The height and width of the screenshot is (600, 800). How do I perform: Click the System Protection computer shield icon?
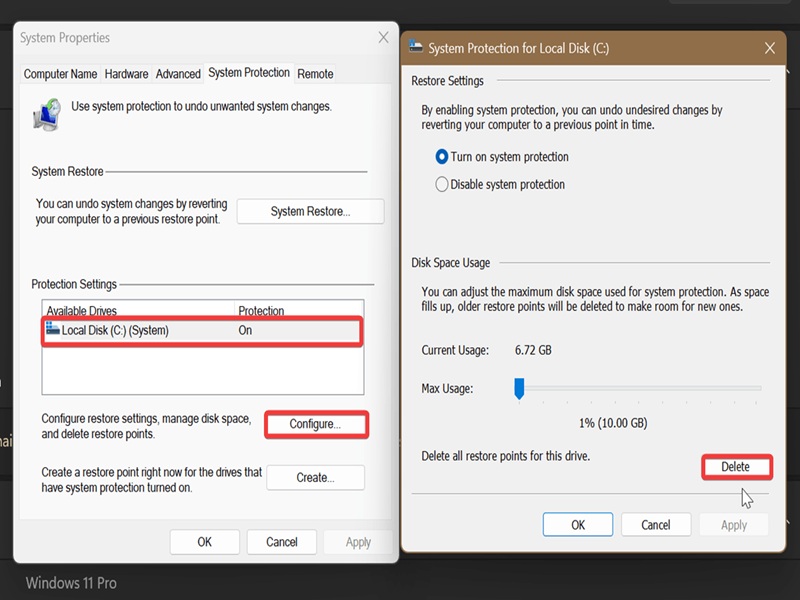[47, 115]
